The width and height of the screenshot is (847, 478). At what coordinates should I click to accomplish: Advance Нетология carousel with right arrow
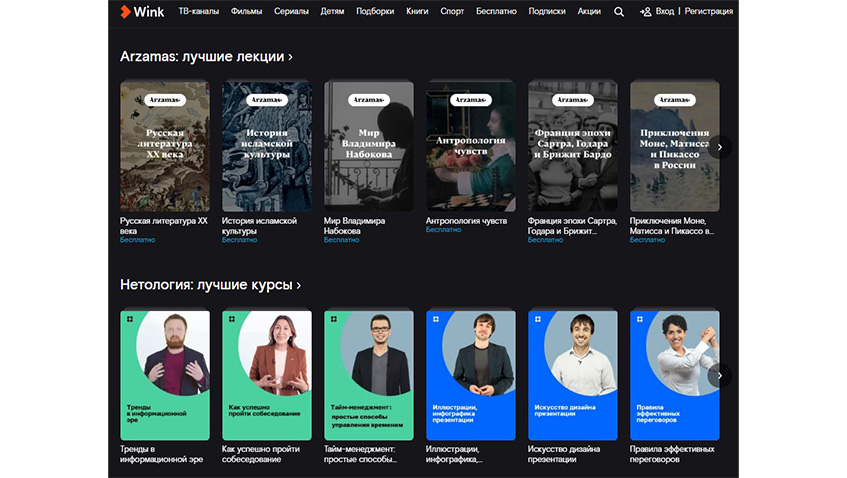click(x=720, y=375)
